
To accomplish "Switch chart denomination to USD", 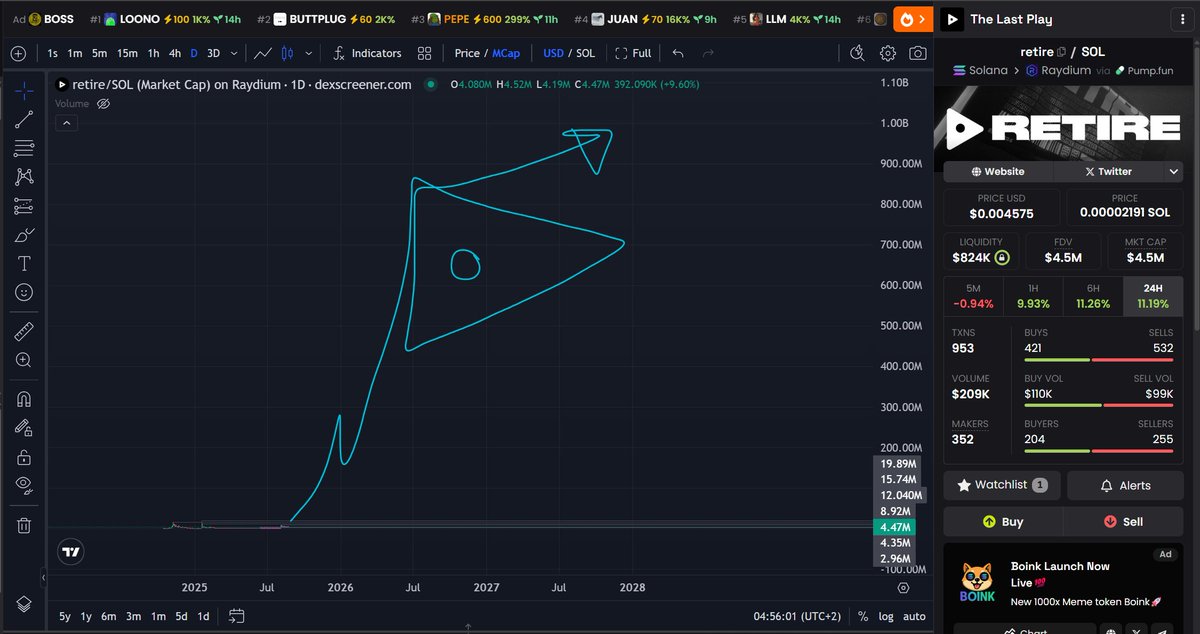I will (x=553, y=53).
